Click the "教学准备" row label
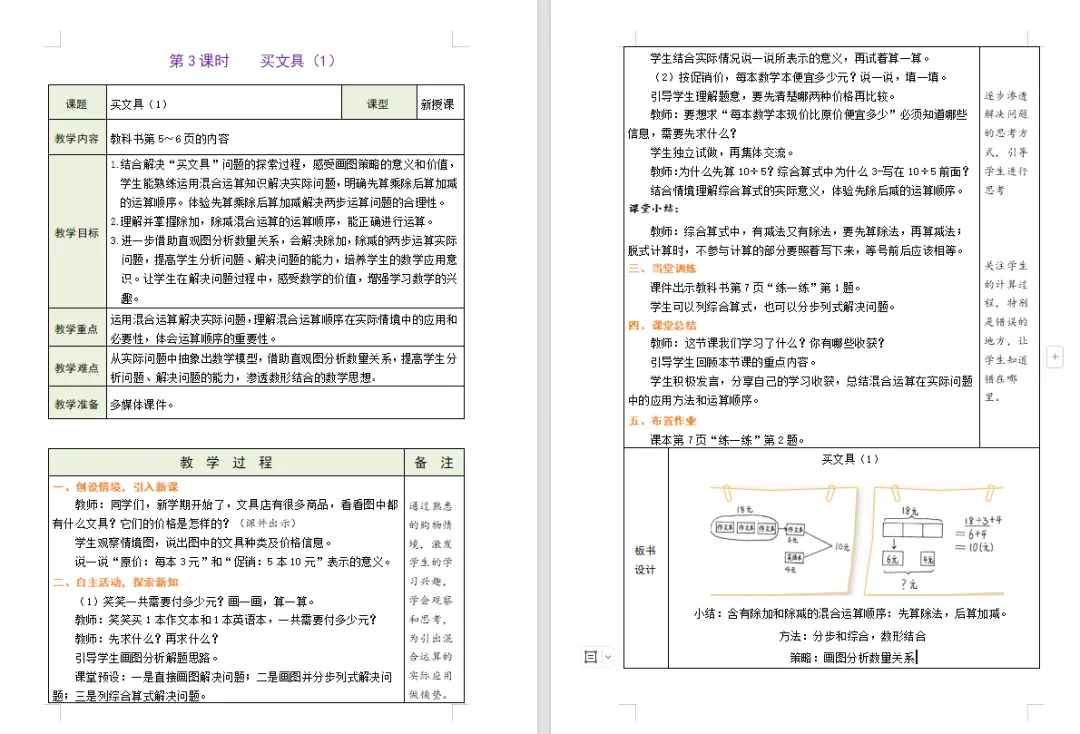 76,404
